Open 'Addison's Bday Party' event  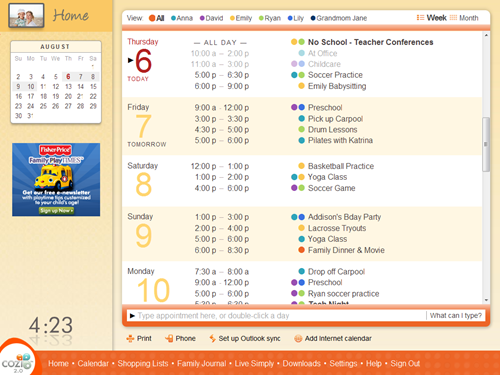coord(344,217)
